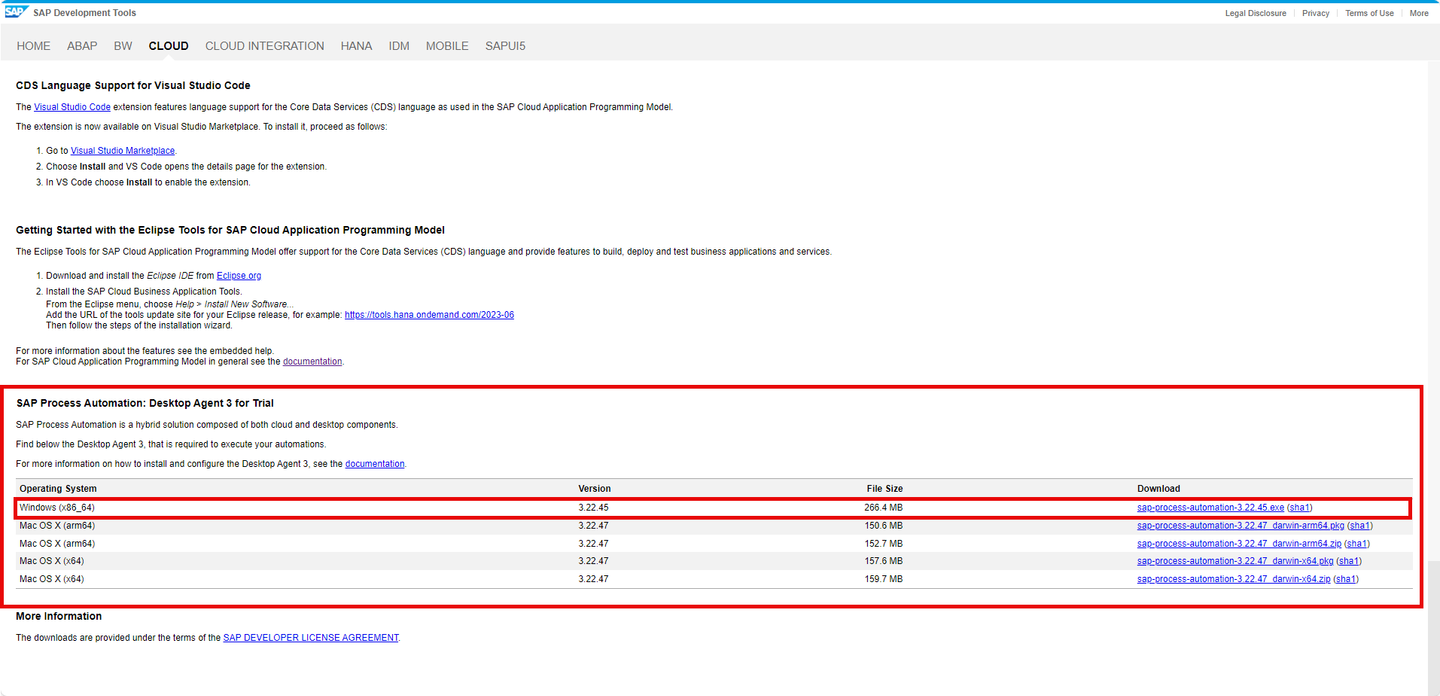The height and width of the screenshot is (696, 1440).
Task: Click the Version column header
Action: point(594,489)
